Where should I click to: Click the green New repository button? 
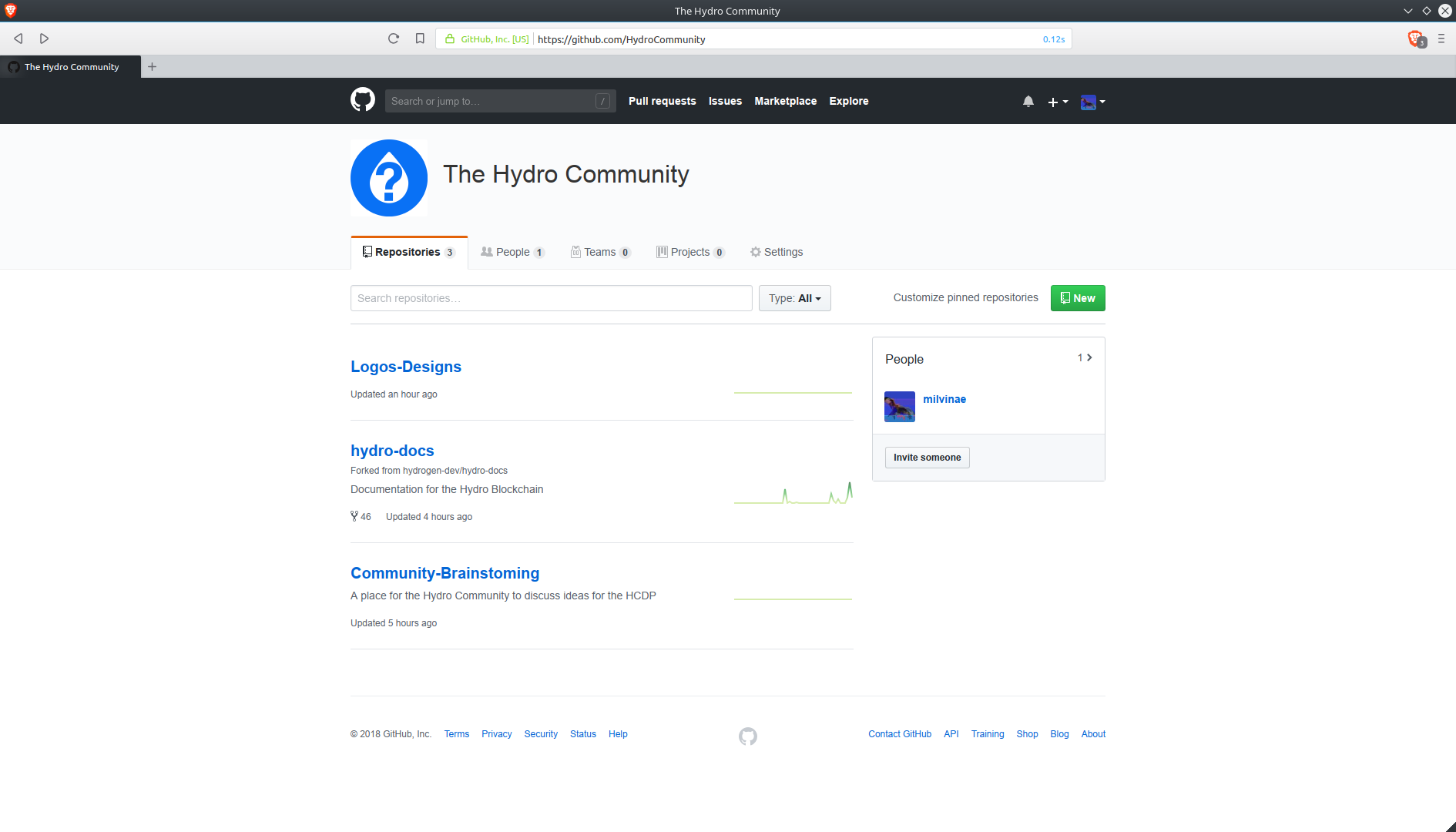coord(1077,298)
